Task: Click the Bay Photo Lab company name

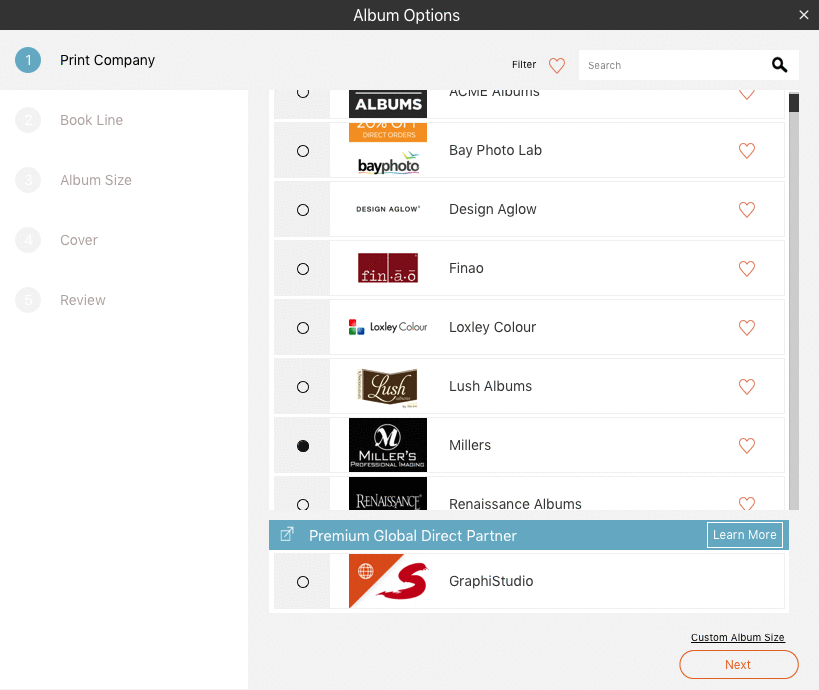Action: coord(495,150)
